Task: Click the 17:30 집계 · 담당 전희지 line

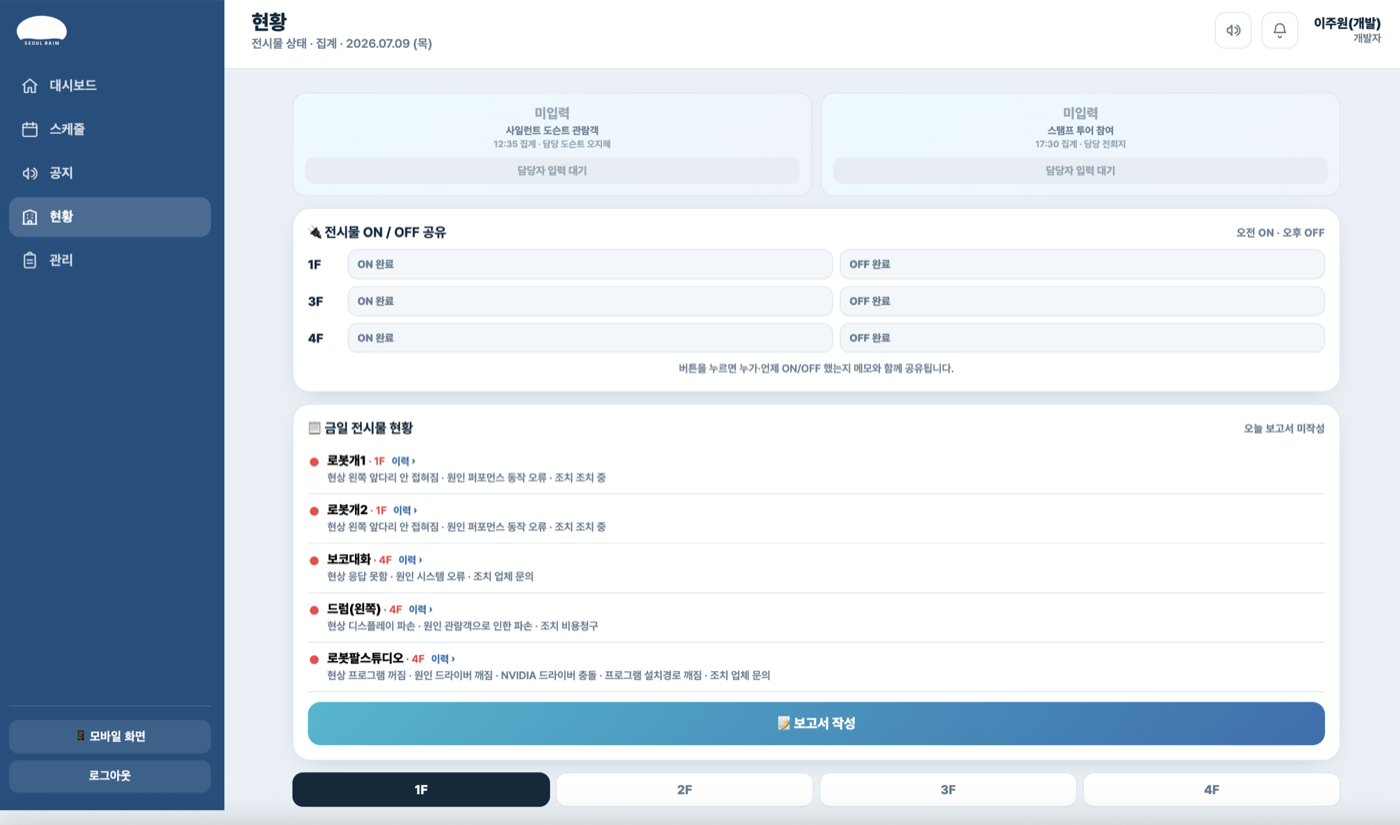Action: 1081,145
